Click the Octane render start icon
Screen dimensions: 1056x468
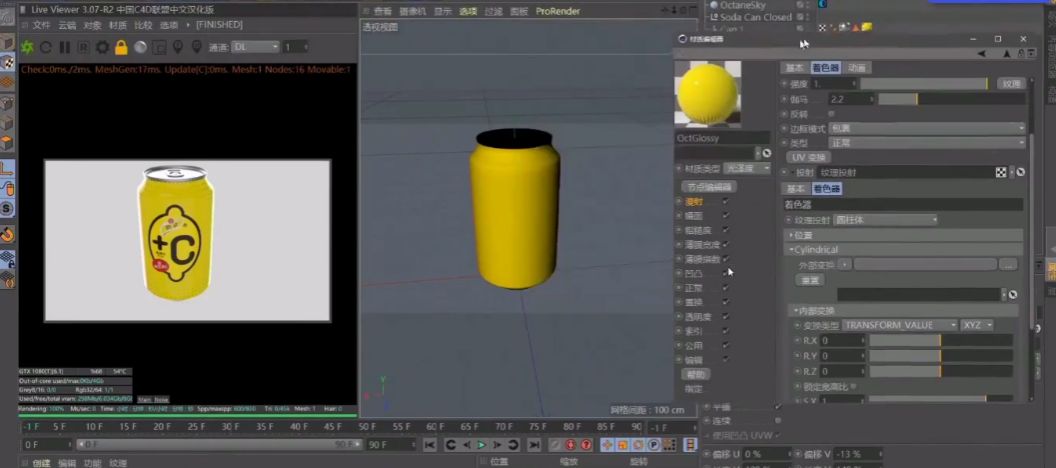point(28,47)
